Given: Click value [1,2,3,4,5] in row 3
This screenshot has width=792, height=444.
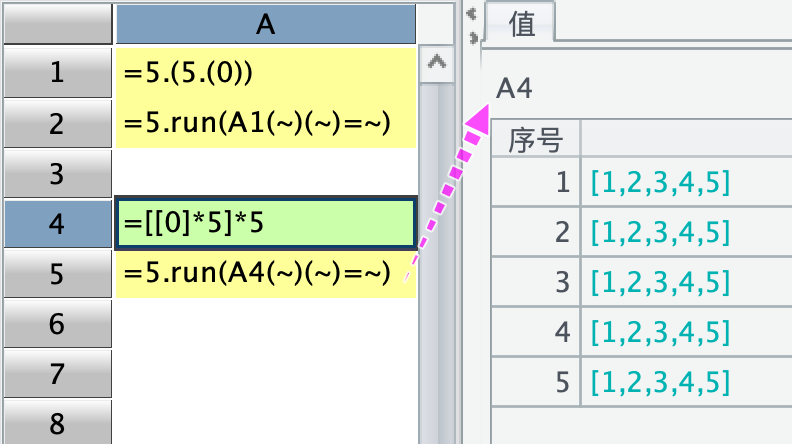Looking at the screenshot, I should [660, 282].
